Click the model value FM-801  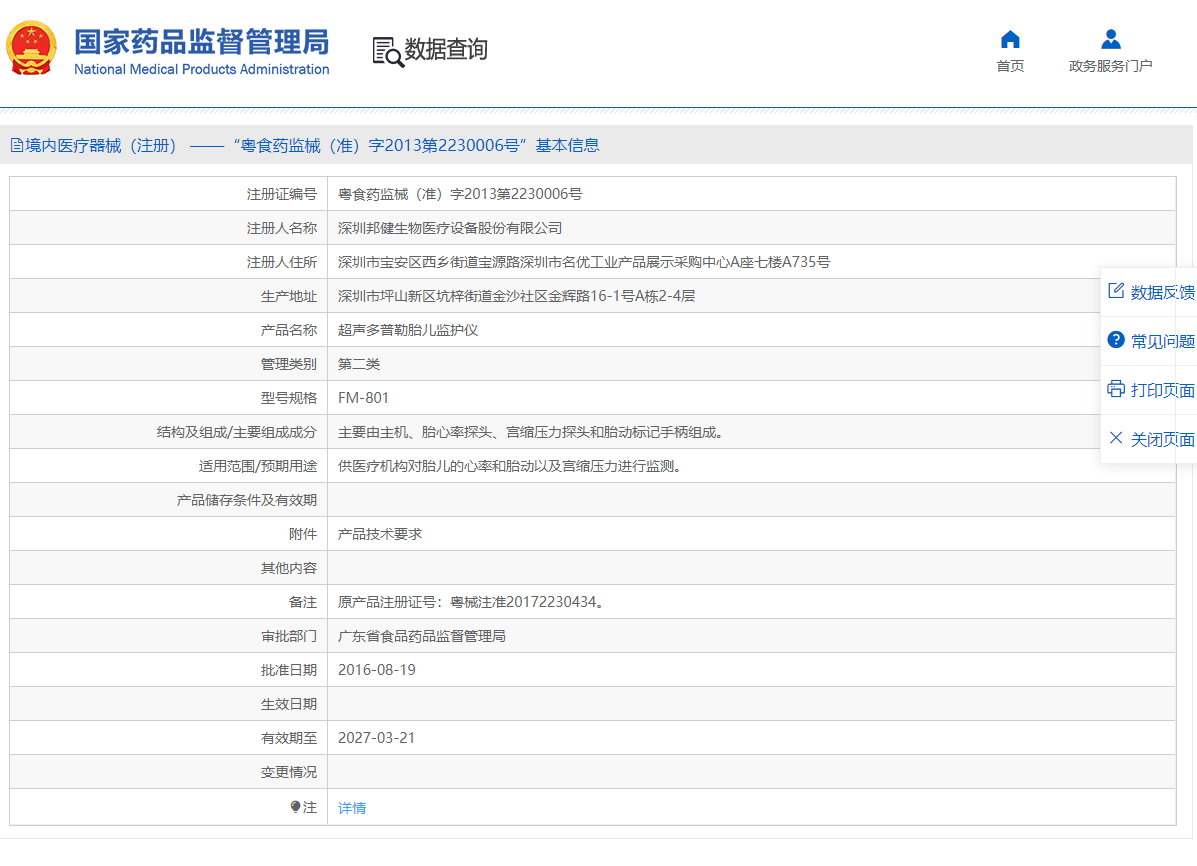(363, 398)
